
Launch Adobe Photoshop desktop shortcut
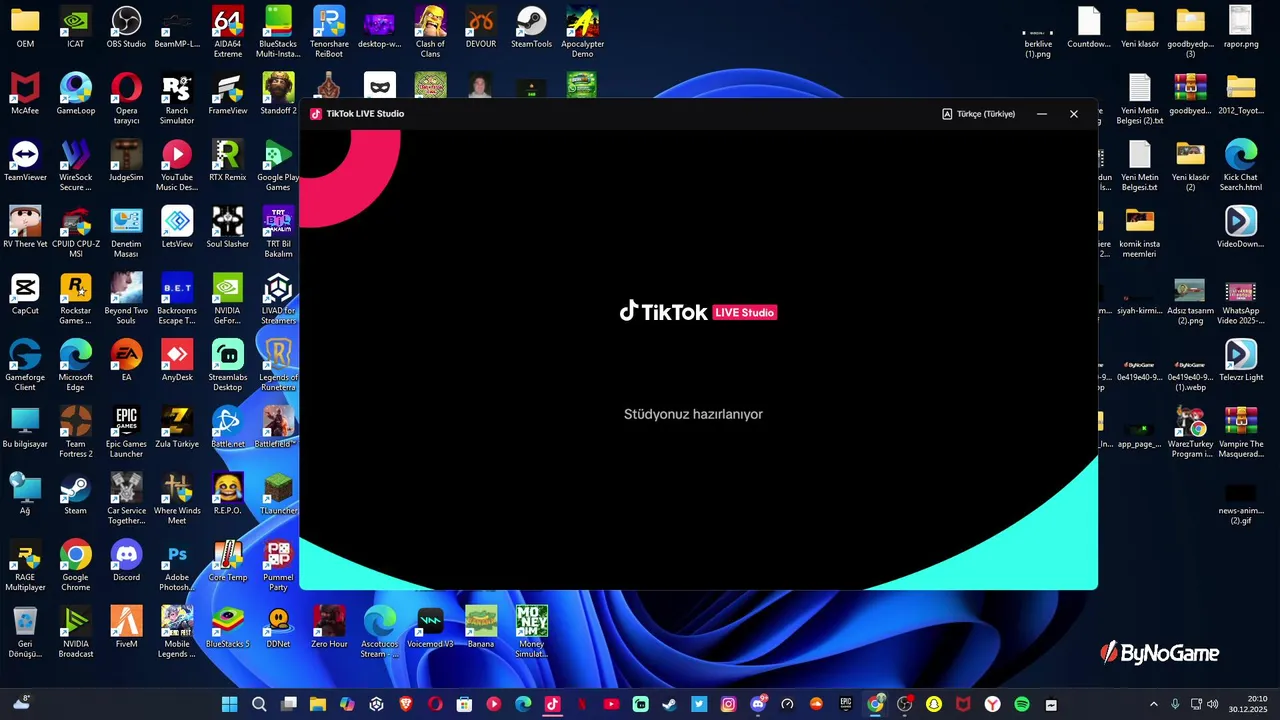177,566
